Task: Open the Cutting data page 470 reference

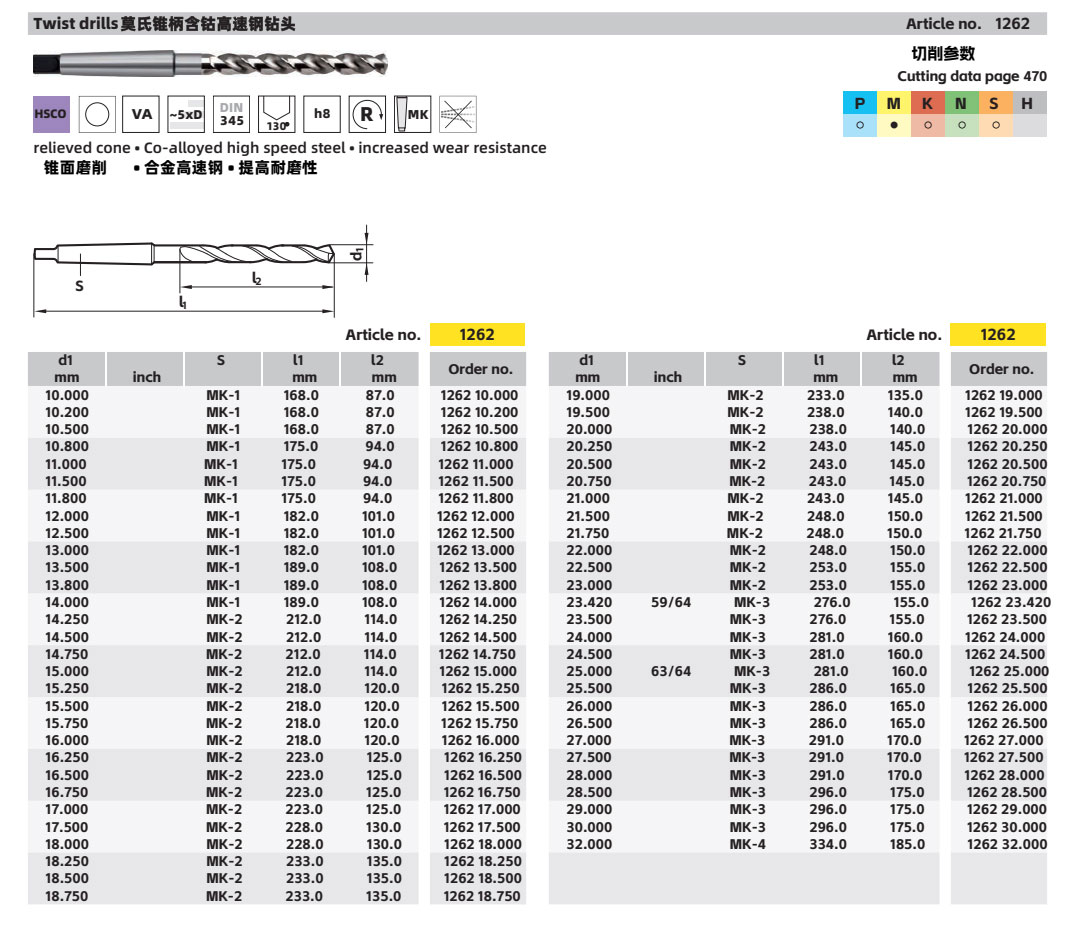Action: [x=971, y=76]
